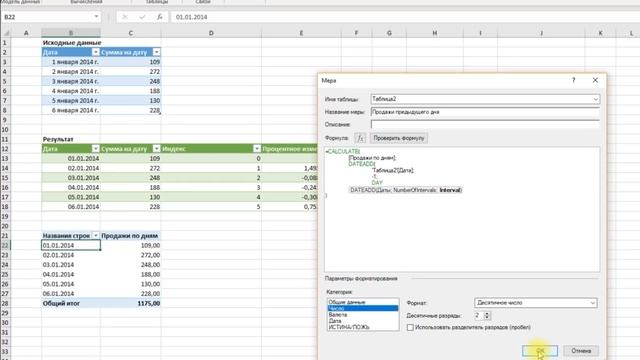Select Валюта category
Viewport: 640px width, 360px height.
tap(363, 315)
